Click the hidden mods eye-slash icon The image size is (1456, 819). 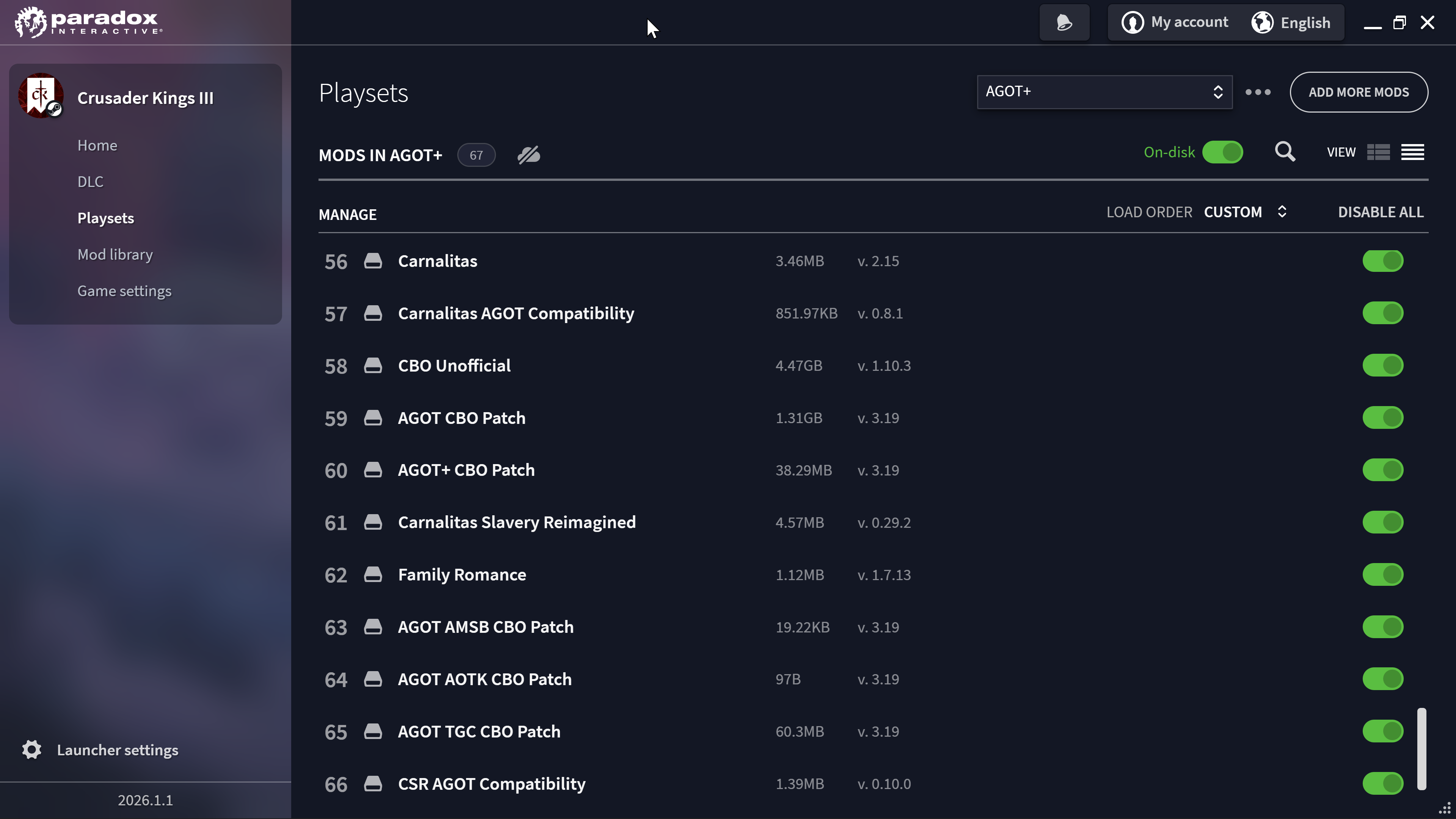click(529, 155)
